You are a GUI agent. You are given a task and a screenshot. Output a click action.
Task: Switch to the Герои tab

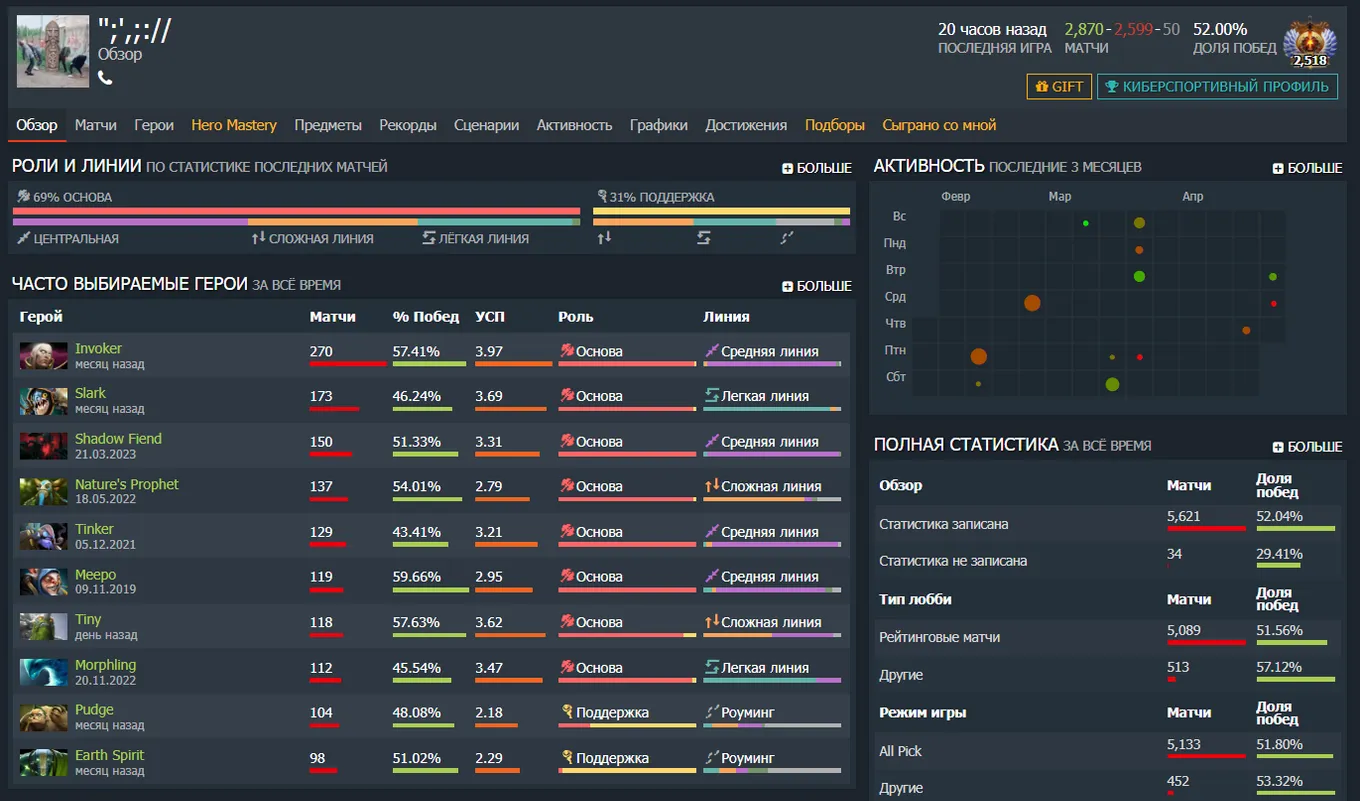click(154, 125)
